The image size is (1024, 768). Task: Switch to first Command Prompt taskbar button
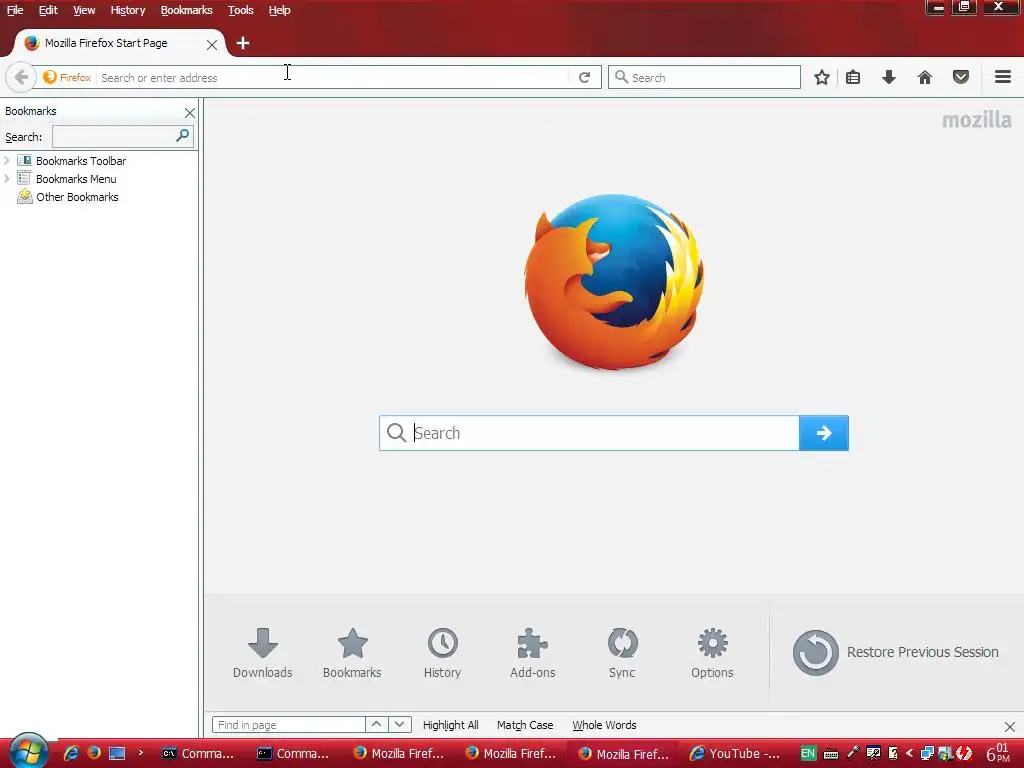[199, 754]
